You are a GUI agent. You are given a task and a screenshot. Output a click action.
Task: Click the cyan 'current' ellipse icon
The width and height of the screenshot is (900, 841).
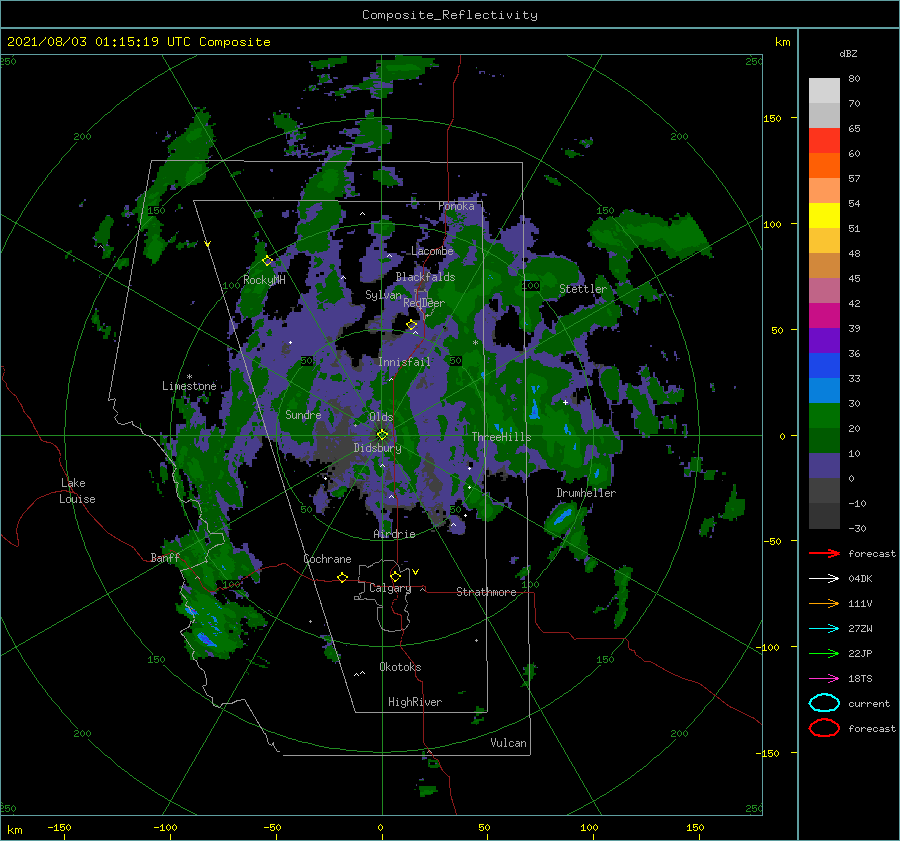824,703
